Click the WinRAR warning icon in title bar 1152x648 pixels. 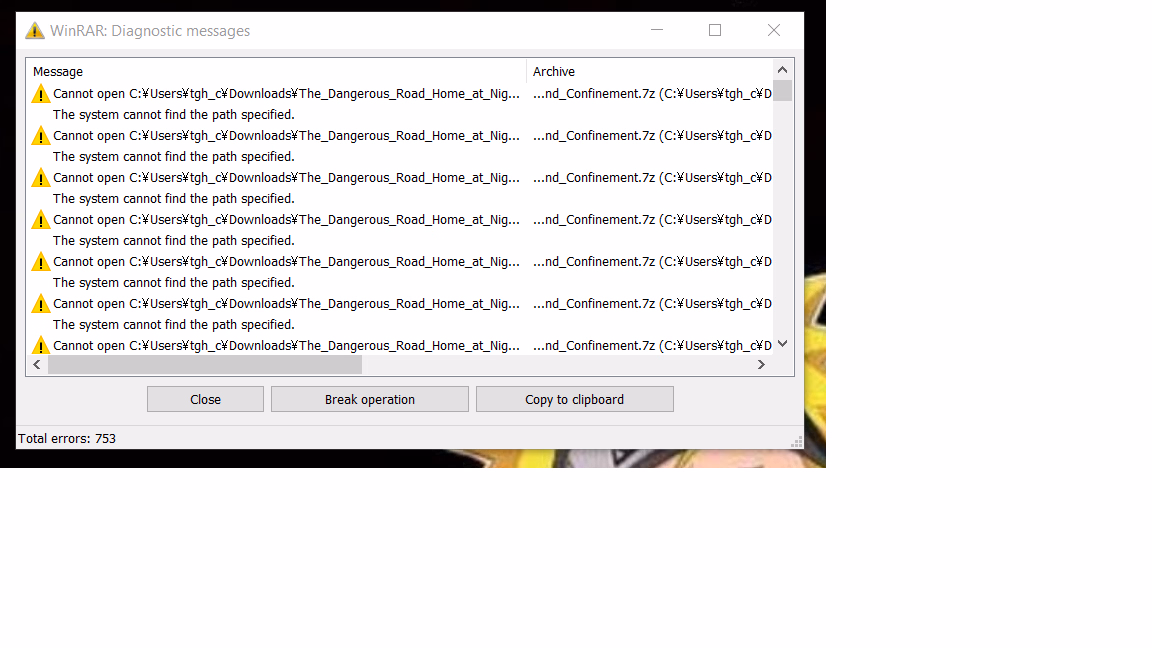(35, 30)
